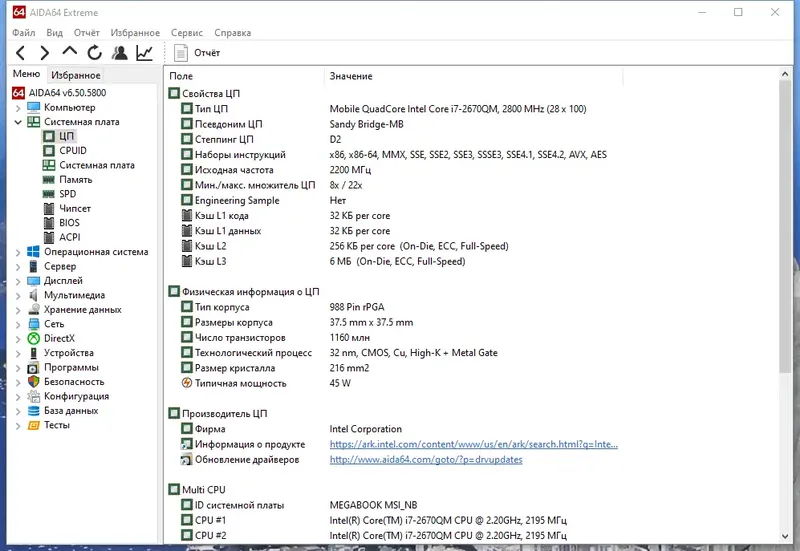Select the Память tree item
800x551 pixels.
click(76, 180)
